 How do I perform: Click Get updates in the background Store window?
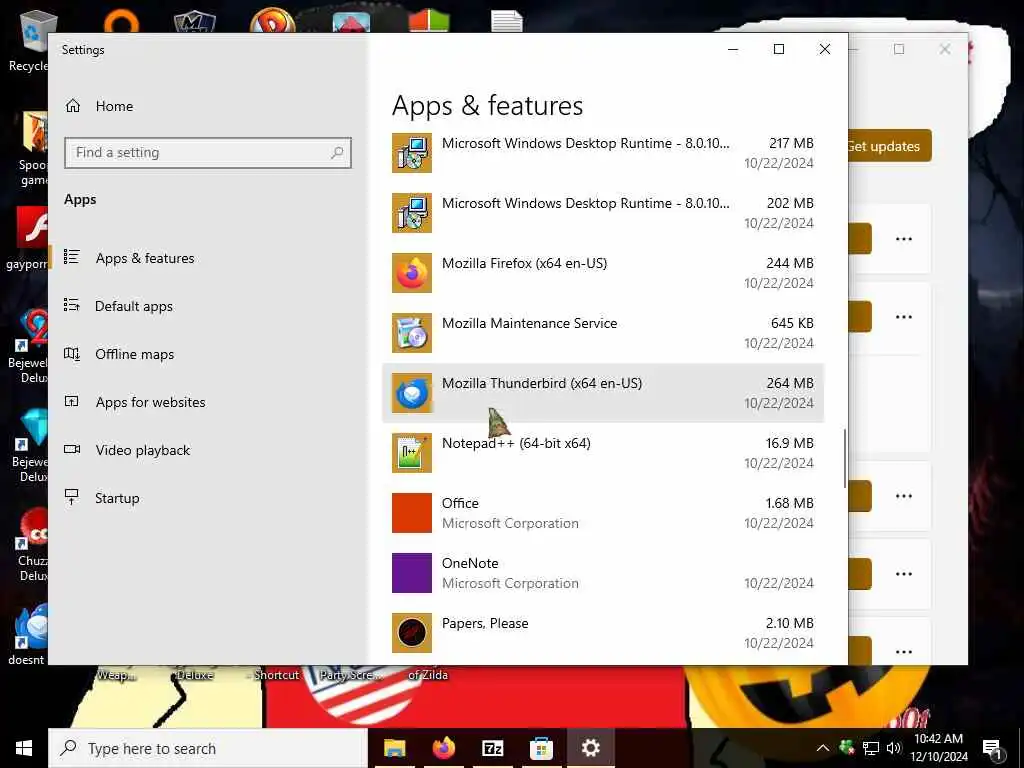click(889, 146)
